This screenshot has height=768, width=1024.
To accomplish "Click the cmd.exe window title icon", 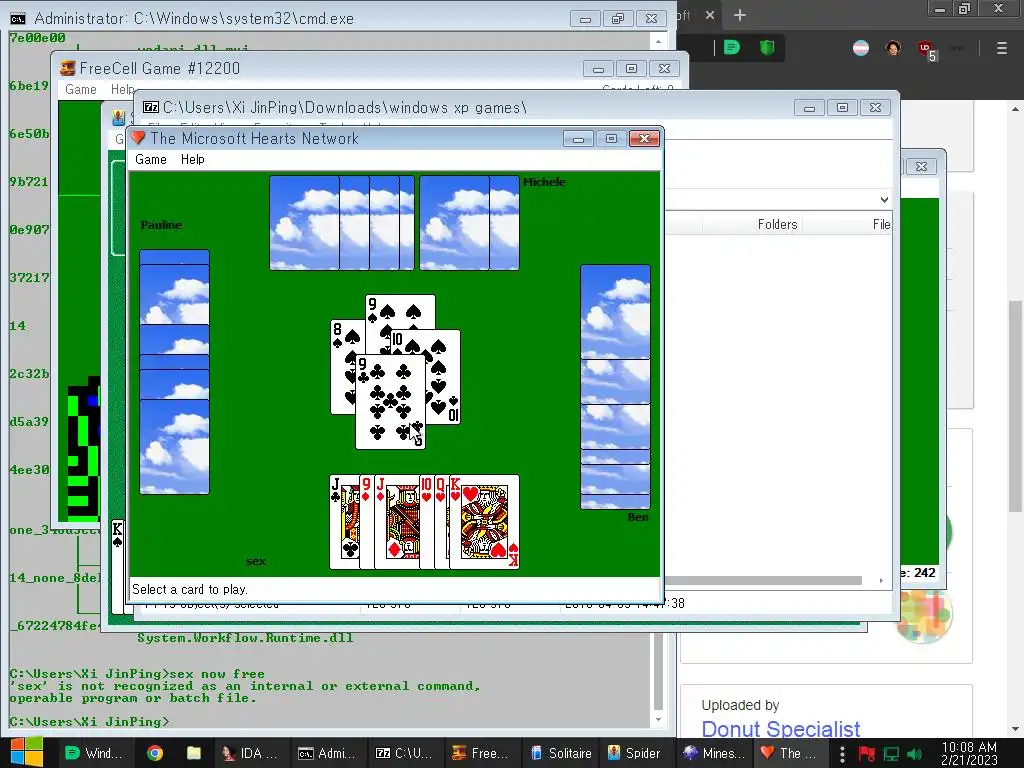I will pos(18,18).
